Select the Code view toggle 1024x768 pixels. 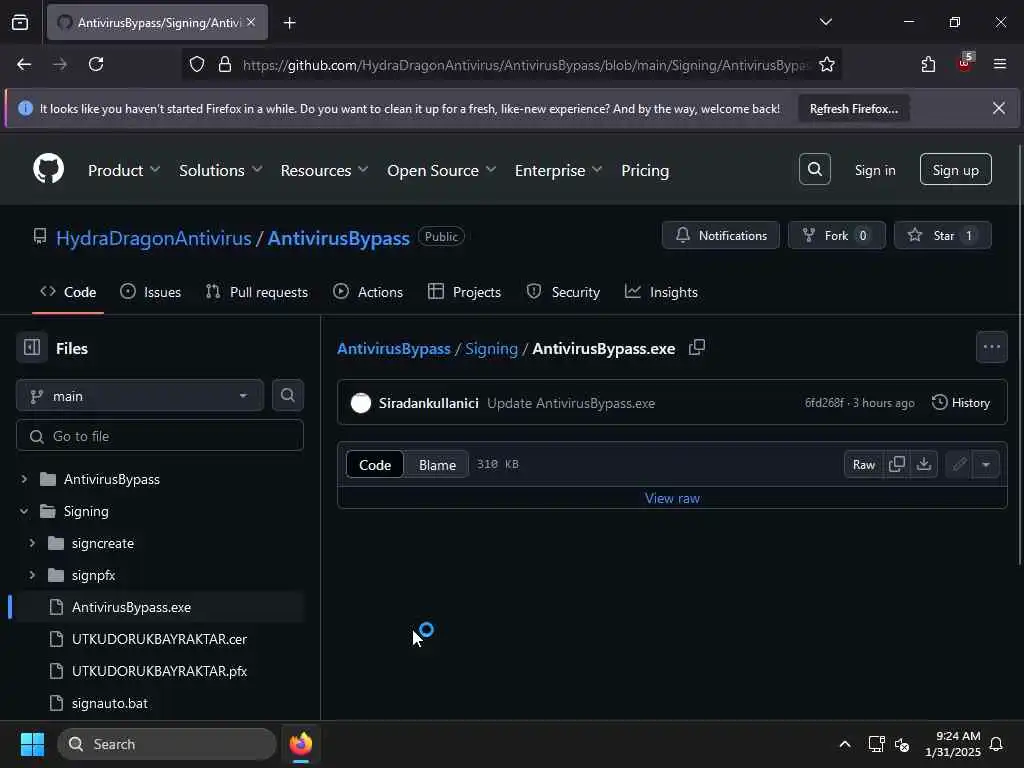coord(375,465)
